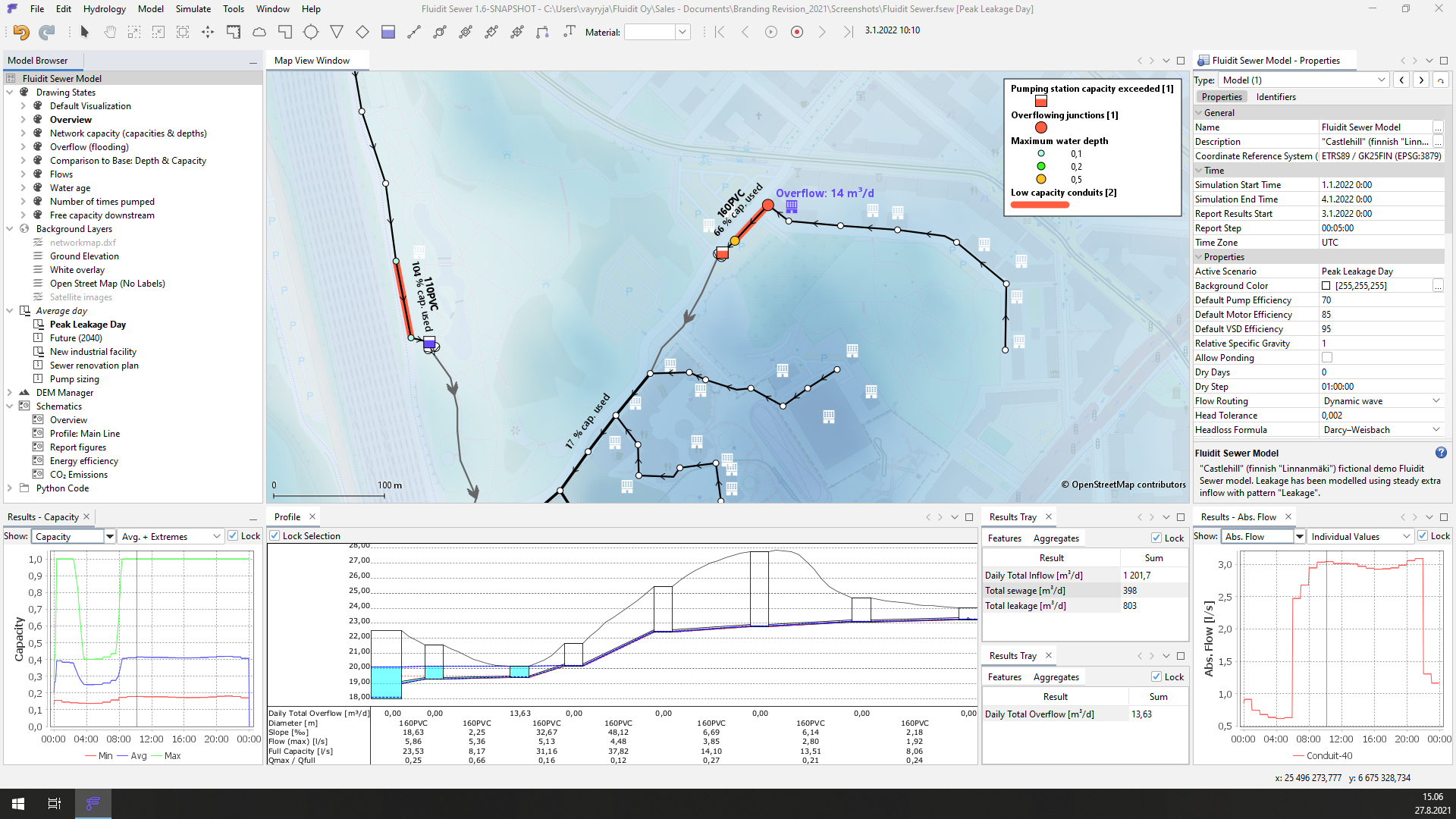Image resolution: width=1456 pixels, height=819 pixels.
Task: Select the Peak Leakage Day scenario
Action: 89,324
